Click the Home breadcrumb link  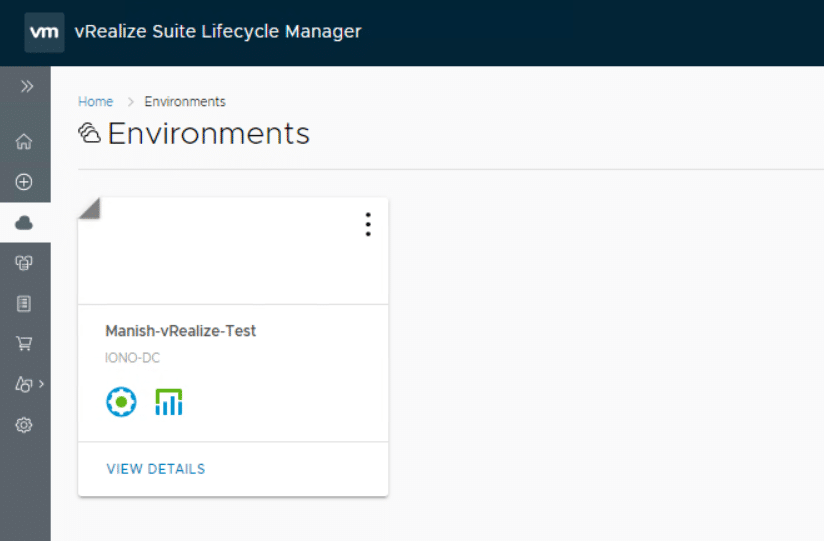[x=95, y=102]
